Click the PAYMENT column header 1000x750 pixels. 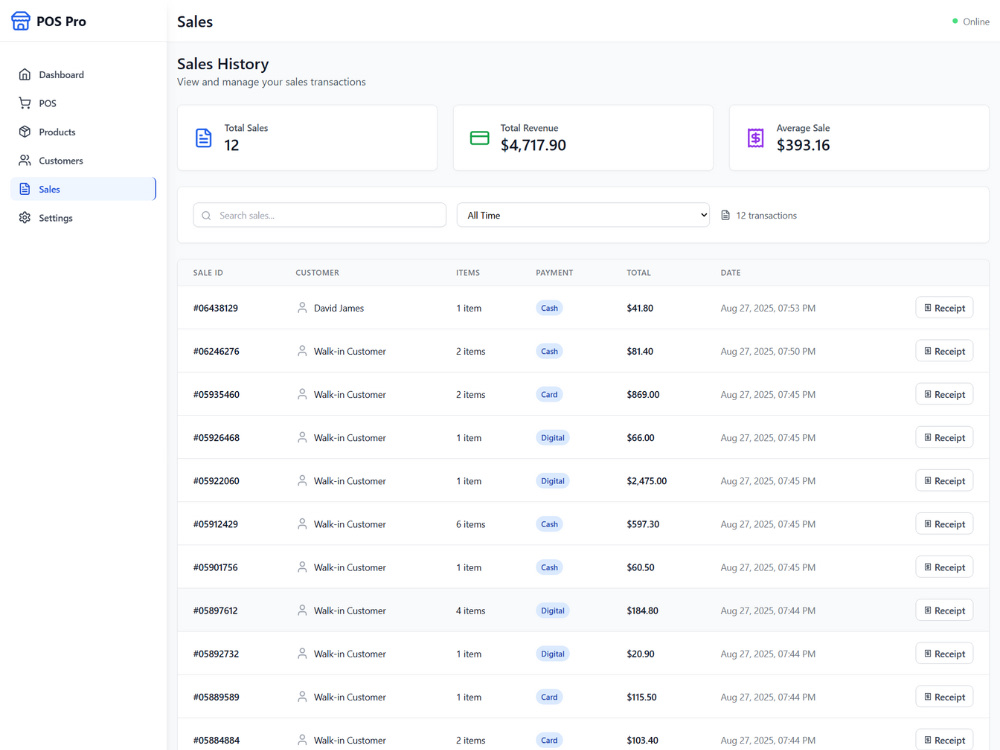(554, 272)
